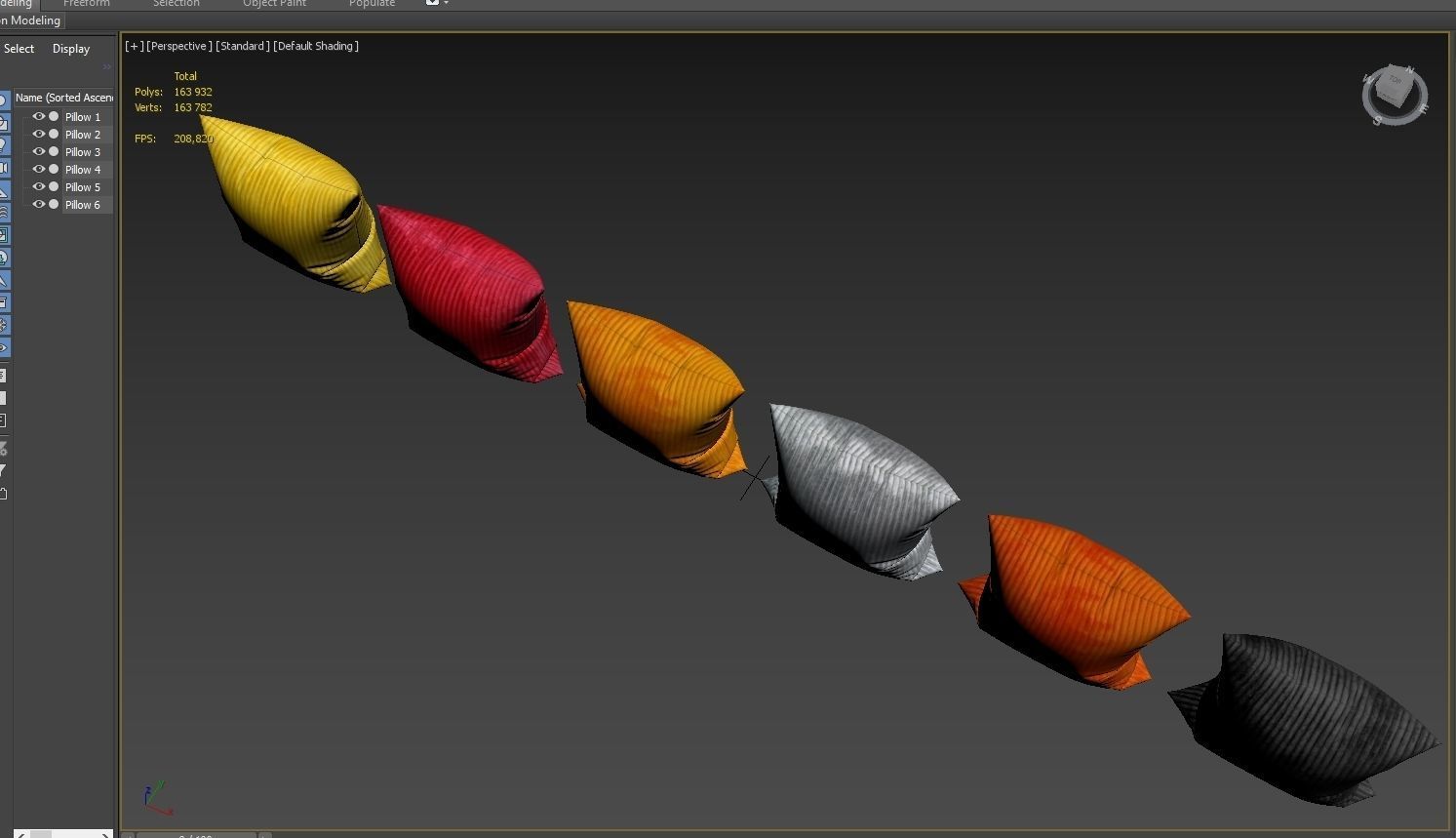
Task: Toggle the round dot icon next to Pillow 4
Action: 54,169
